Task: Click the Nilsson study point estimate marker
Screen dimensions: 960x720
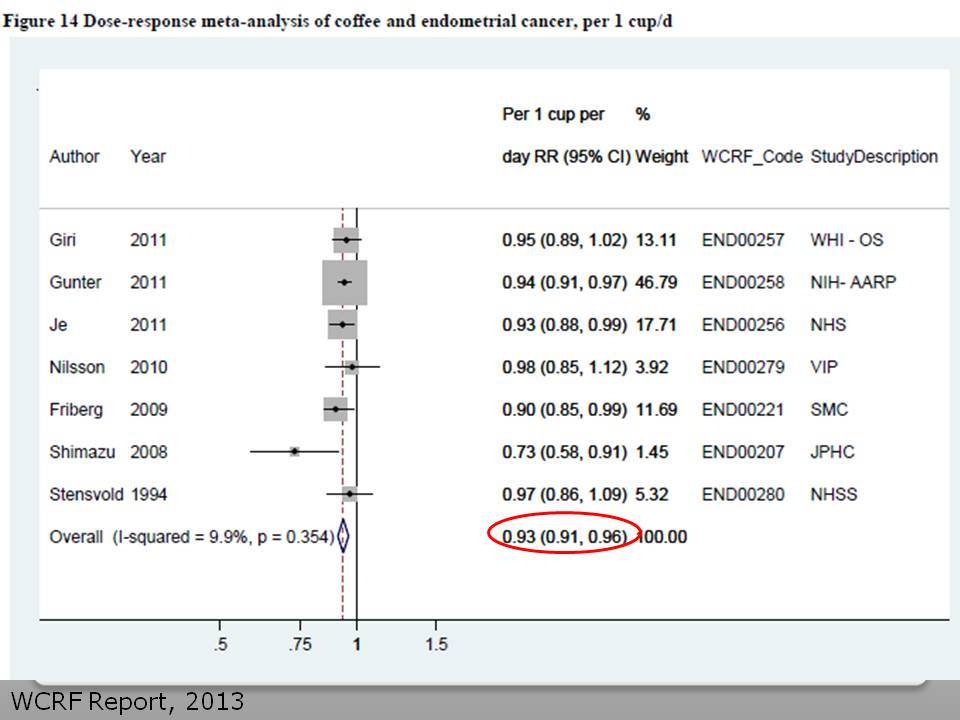Action: point(352,367)
